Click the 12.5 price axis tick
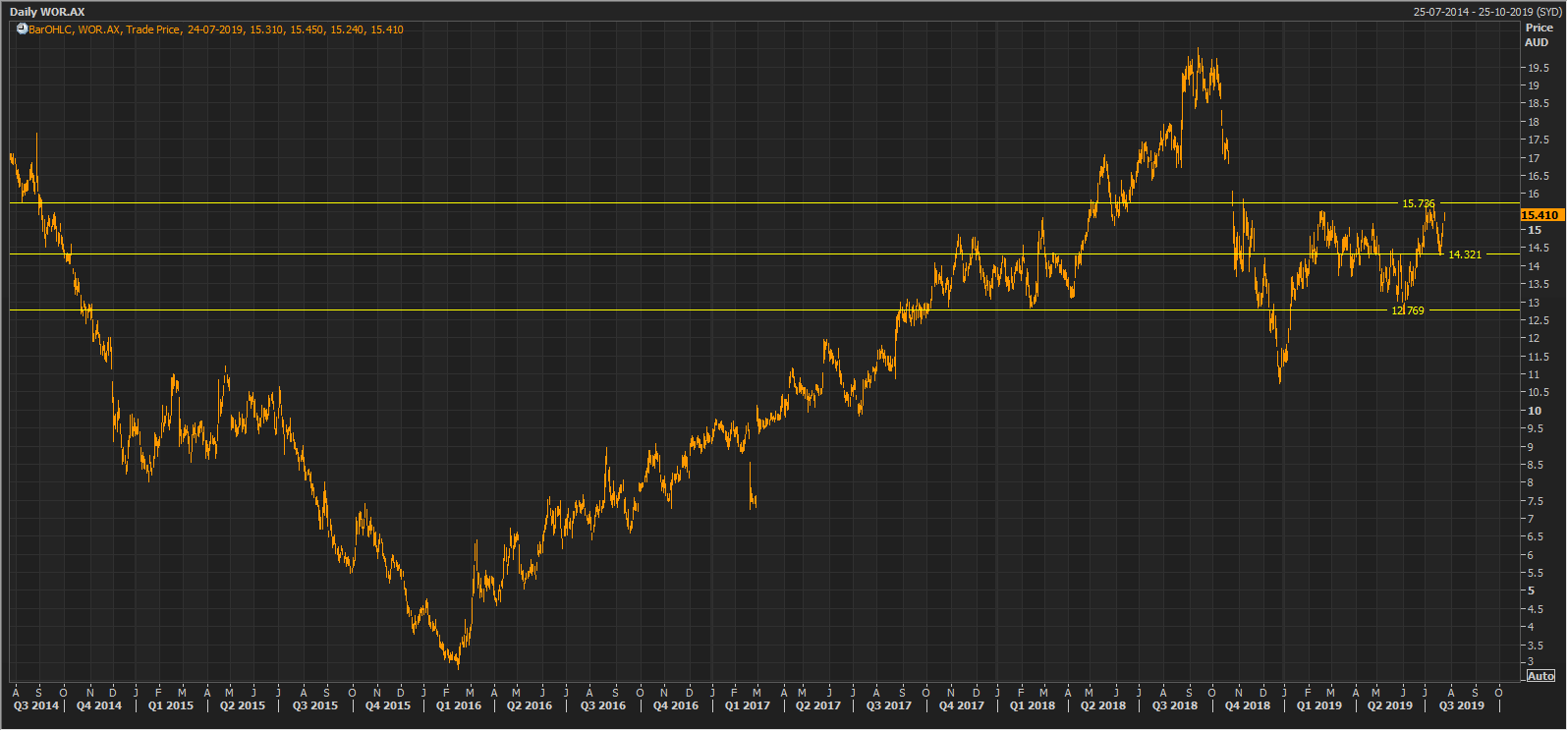This screenshot has height=731, width=1568. pyautogui.click(x=1539, y=320)
